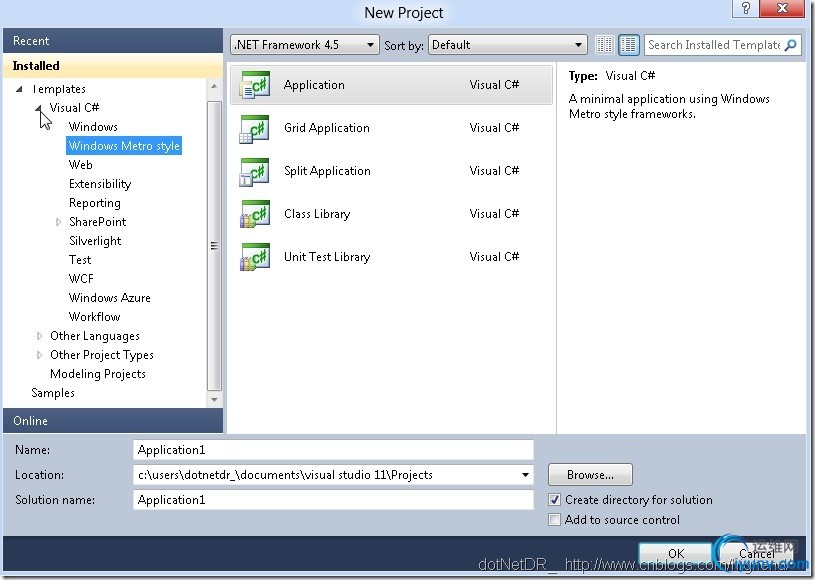Image resolution: width=815 pixels, height=580 pixels.
Task: Open the Sort by Default dropdown
Action: 507,45
